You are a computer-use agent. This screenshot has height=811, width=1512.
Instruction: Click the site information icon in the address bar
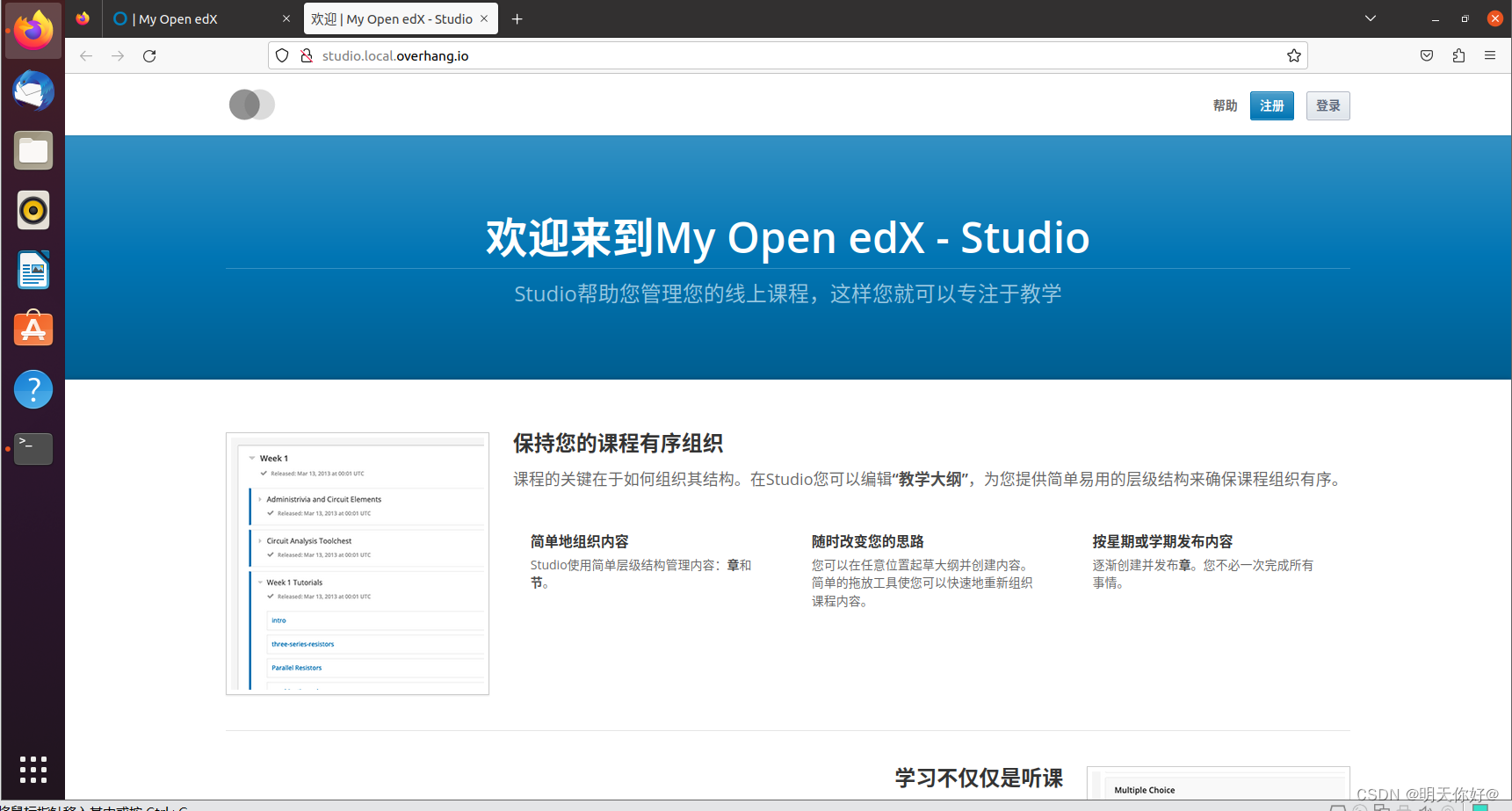(x=307, y=54)
